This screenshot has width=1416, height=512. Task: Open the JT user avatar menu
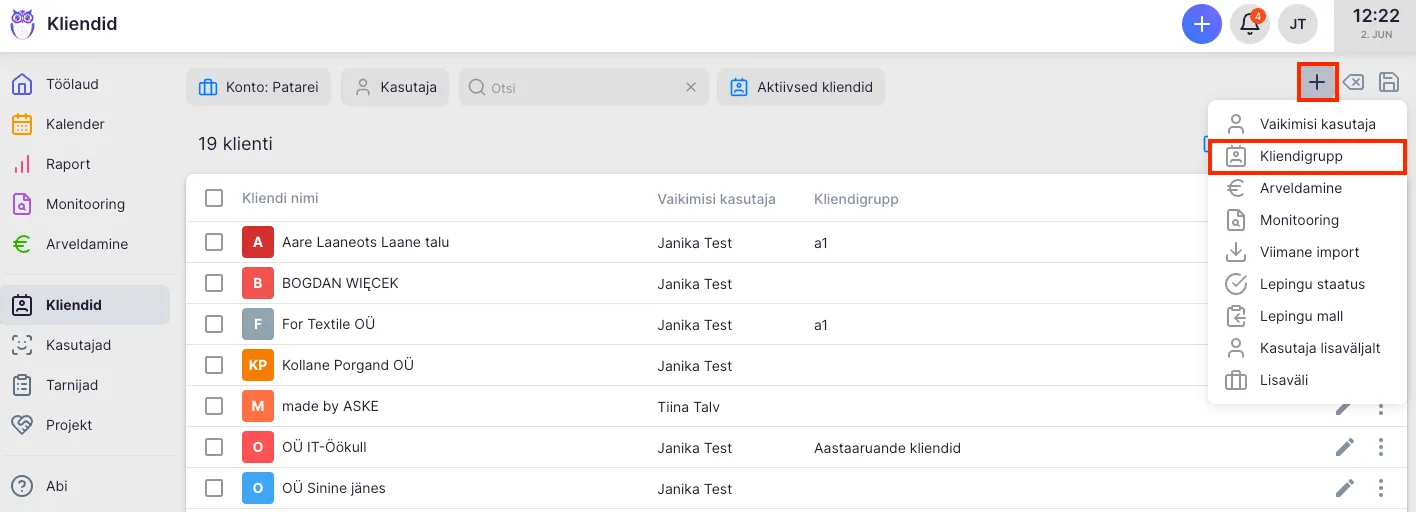click(x=1298, y=24)
